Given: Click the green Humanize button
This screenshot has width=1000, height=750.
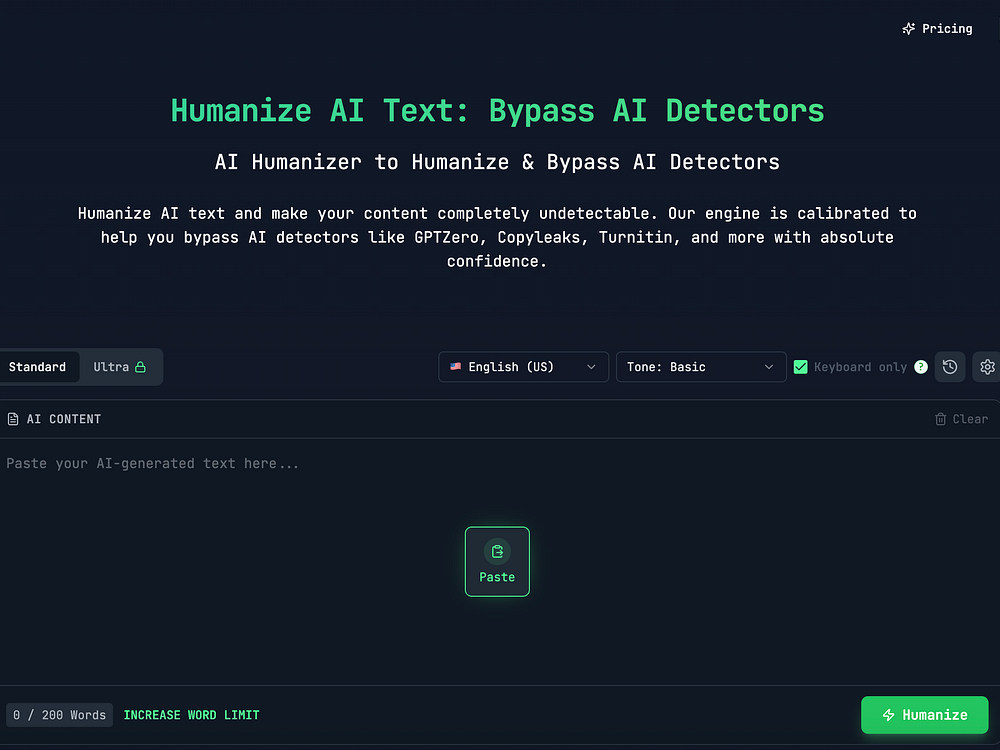Looking at the screenshot, I should pyautogui.click(x=924, y=715).
